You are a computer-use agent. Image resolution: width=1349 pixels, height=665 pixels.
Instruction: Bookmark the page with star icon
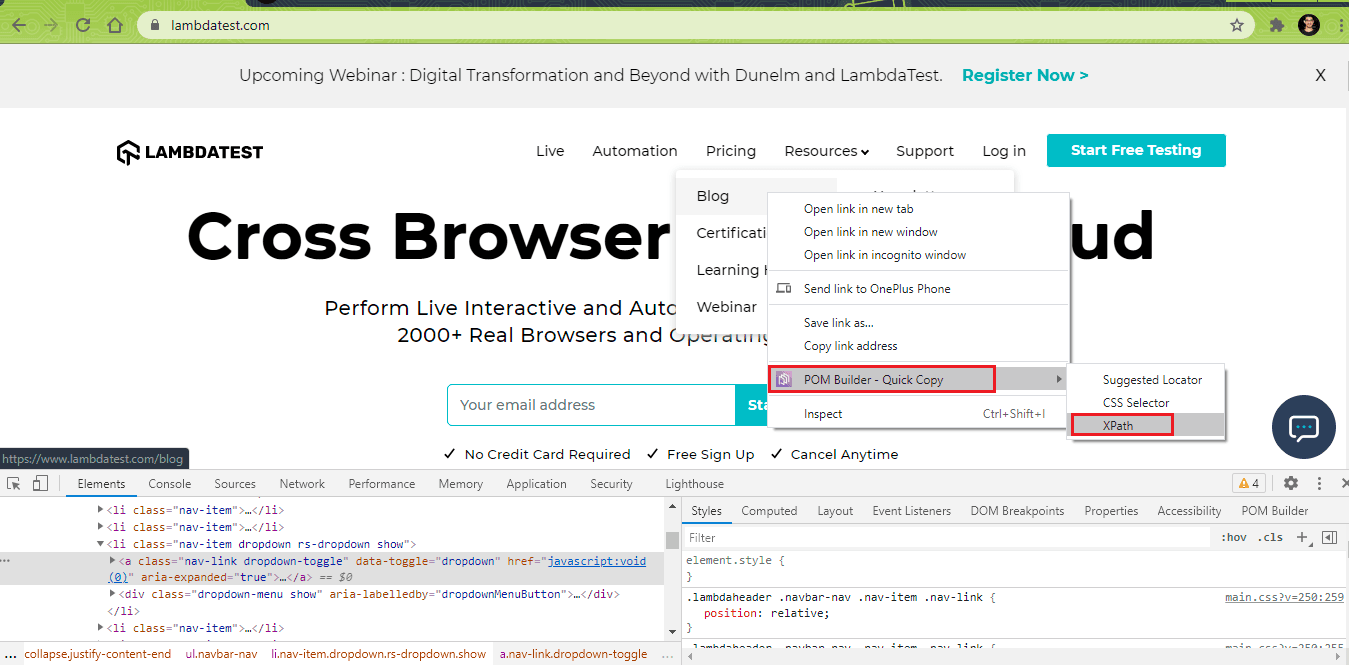[x=1237, y=25]
